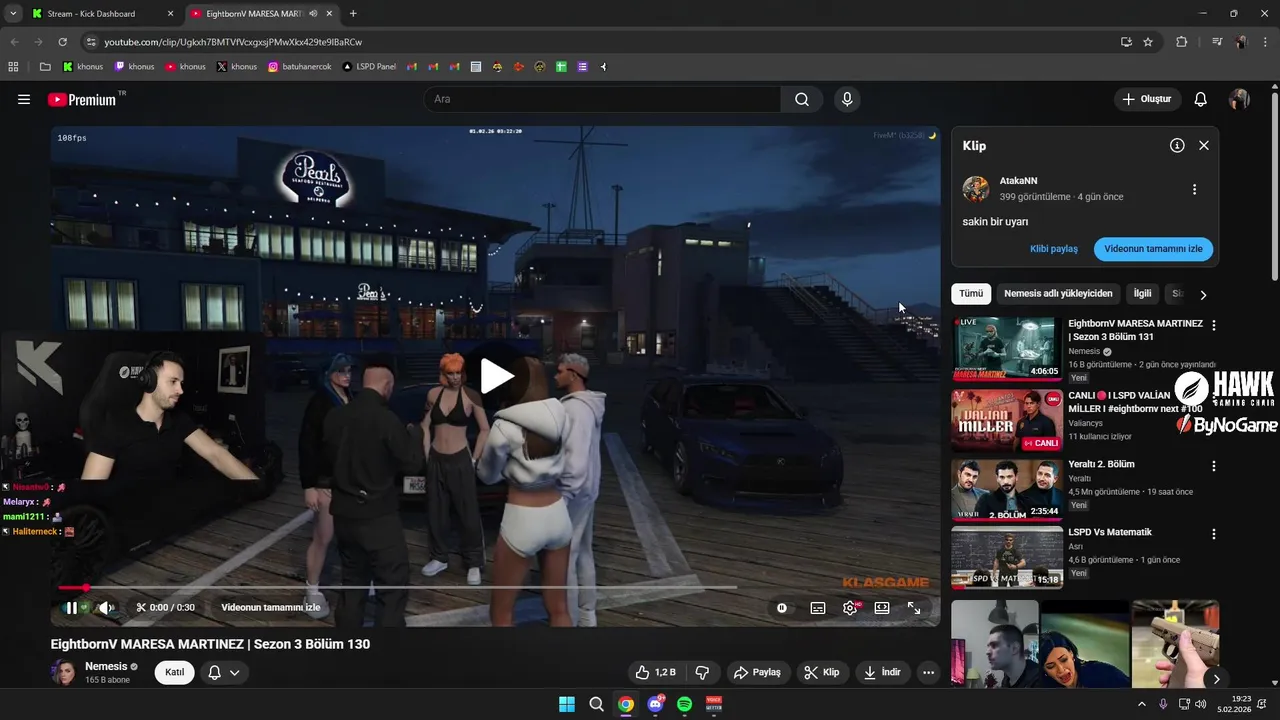
Task: Bookmark this page with star icon
Action: [1148, 42]
